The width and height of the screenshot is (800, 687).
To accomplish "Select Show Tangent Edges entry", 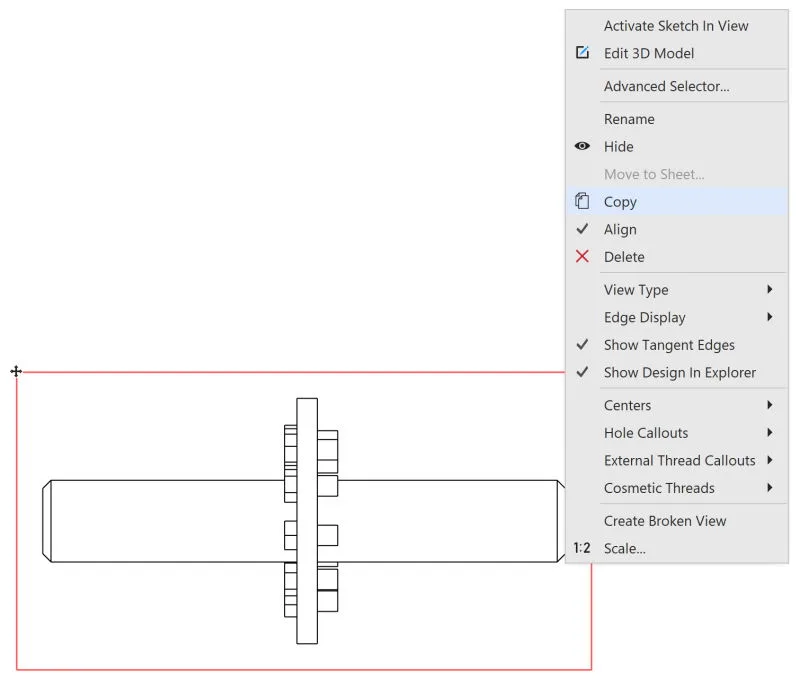I will click(x=677, y=345).
